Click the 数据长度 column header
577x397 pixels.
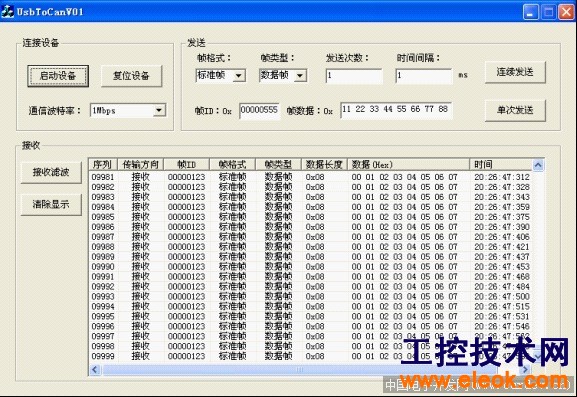pos(324,164)
